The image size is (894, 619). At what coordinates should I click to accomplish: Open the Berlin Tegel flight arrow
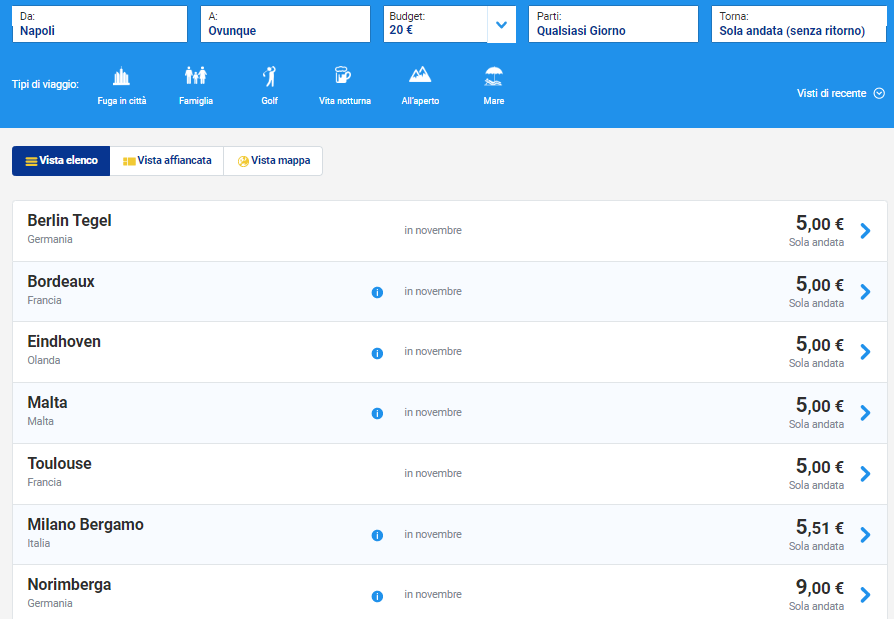pos(865,231)
